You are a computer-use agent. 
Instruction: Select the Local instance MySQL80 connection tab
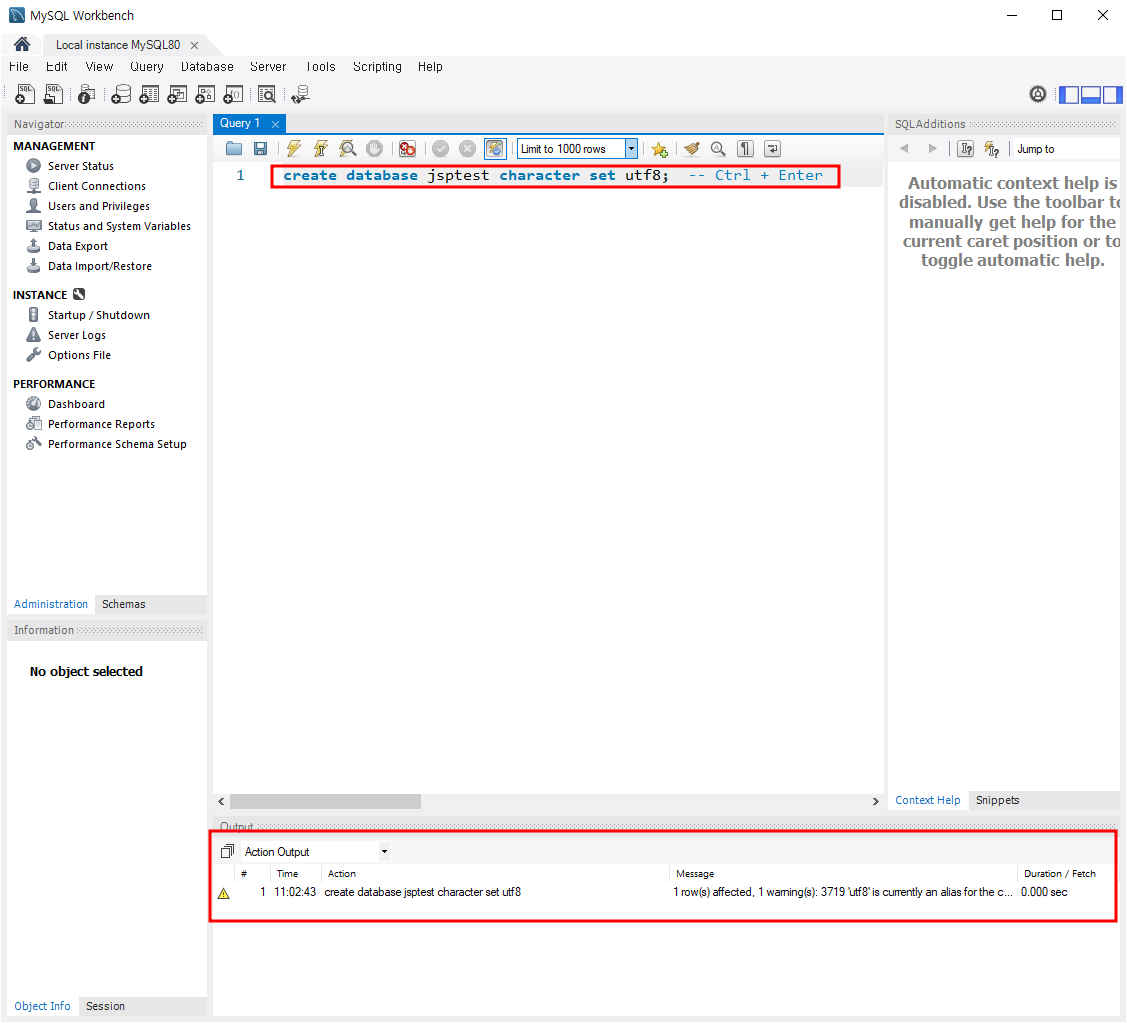tap(118, 45)
